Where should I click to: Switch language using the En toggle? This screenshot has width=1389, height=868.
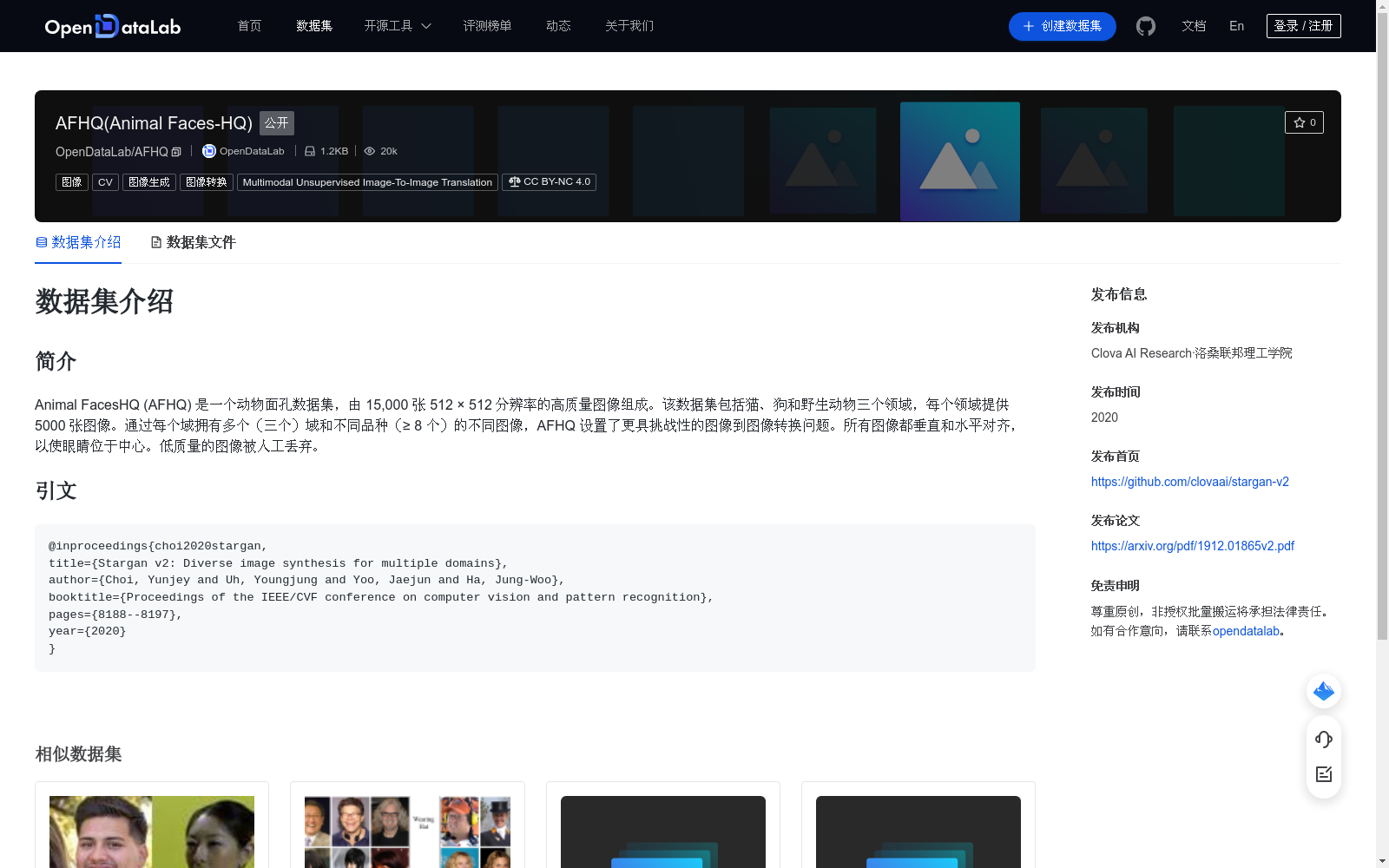click(1235, 26)
